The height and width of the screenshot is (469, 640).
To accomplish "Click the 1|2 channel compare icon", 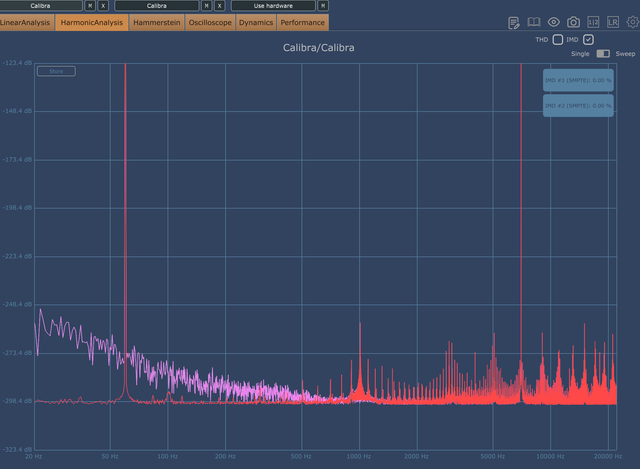I will [593, 22].
